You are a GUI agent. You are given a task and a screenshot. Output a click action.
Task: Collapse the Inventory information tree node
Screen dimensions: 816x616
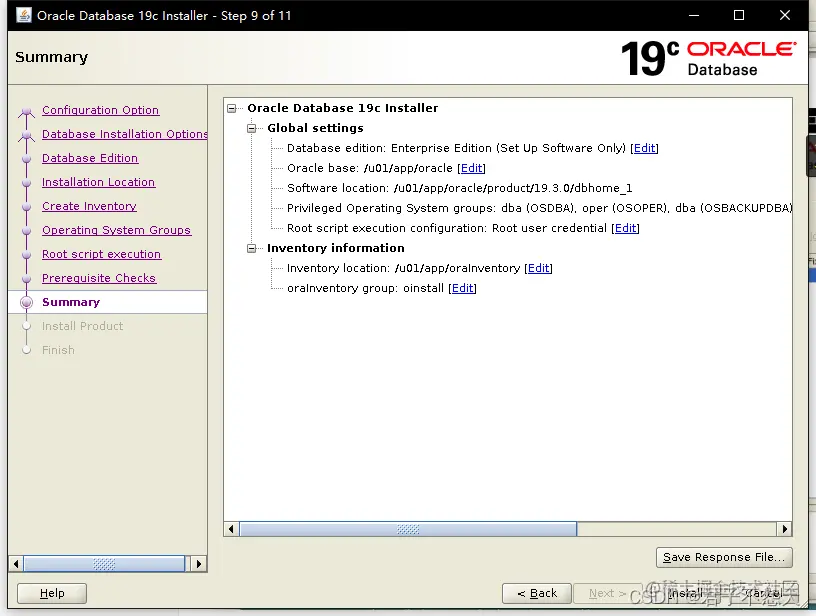click(x=252, y=249)
